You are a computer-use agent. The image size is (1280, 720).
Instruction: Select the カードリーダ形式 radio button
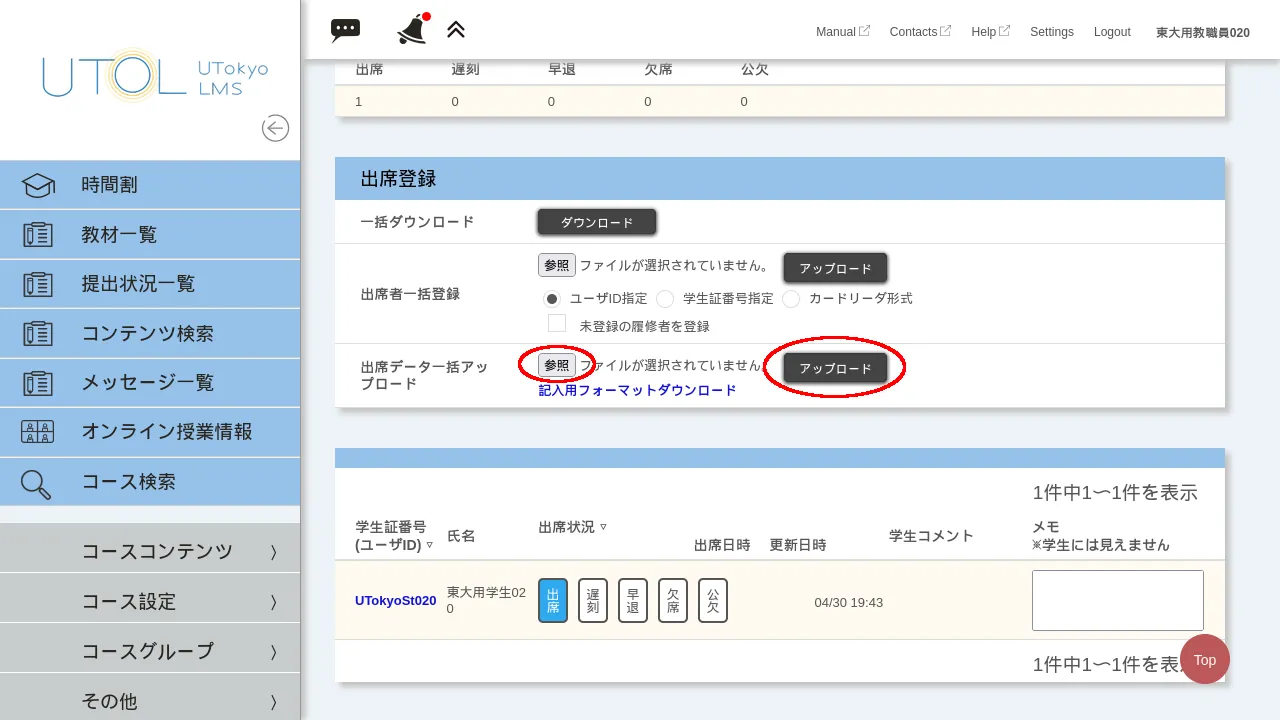click(790, 298)
